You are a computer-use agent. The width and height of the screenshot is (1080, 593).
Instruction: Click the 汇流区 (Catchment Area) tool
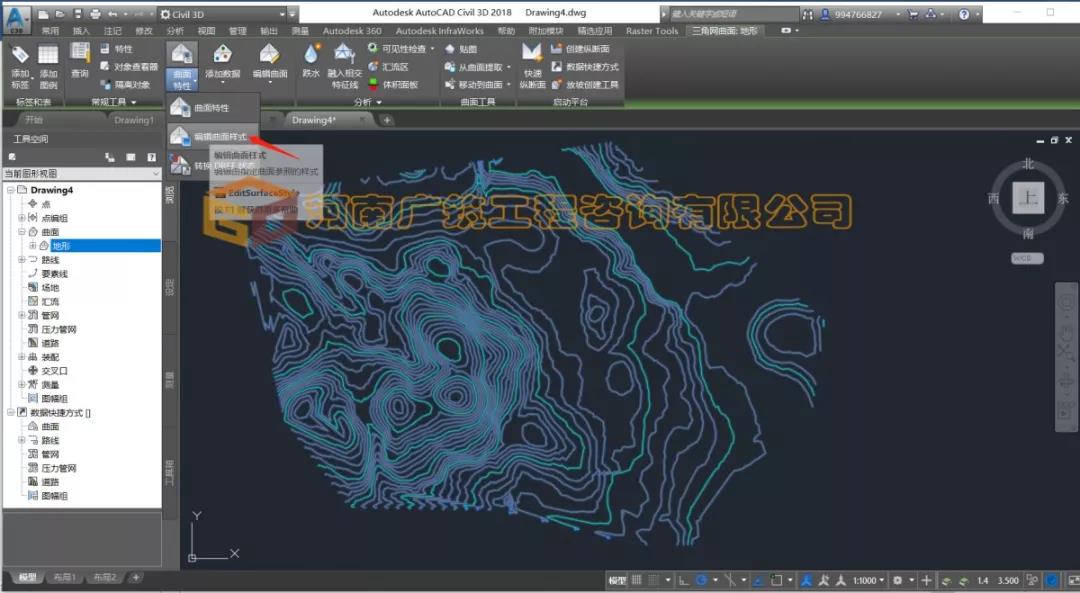[x=388, y=67]
